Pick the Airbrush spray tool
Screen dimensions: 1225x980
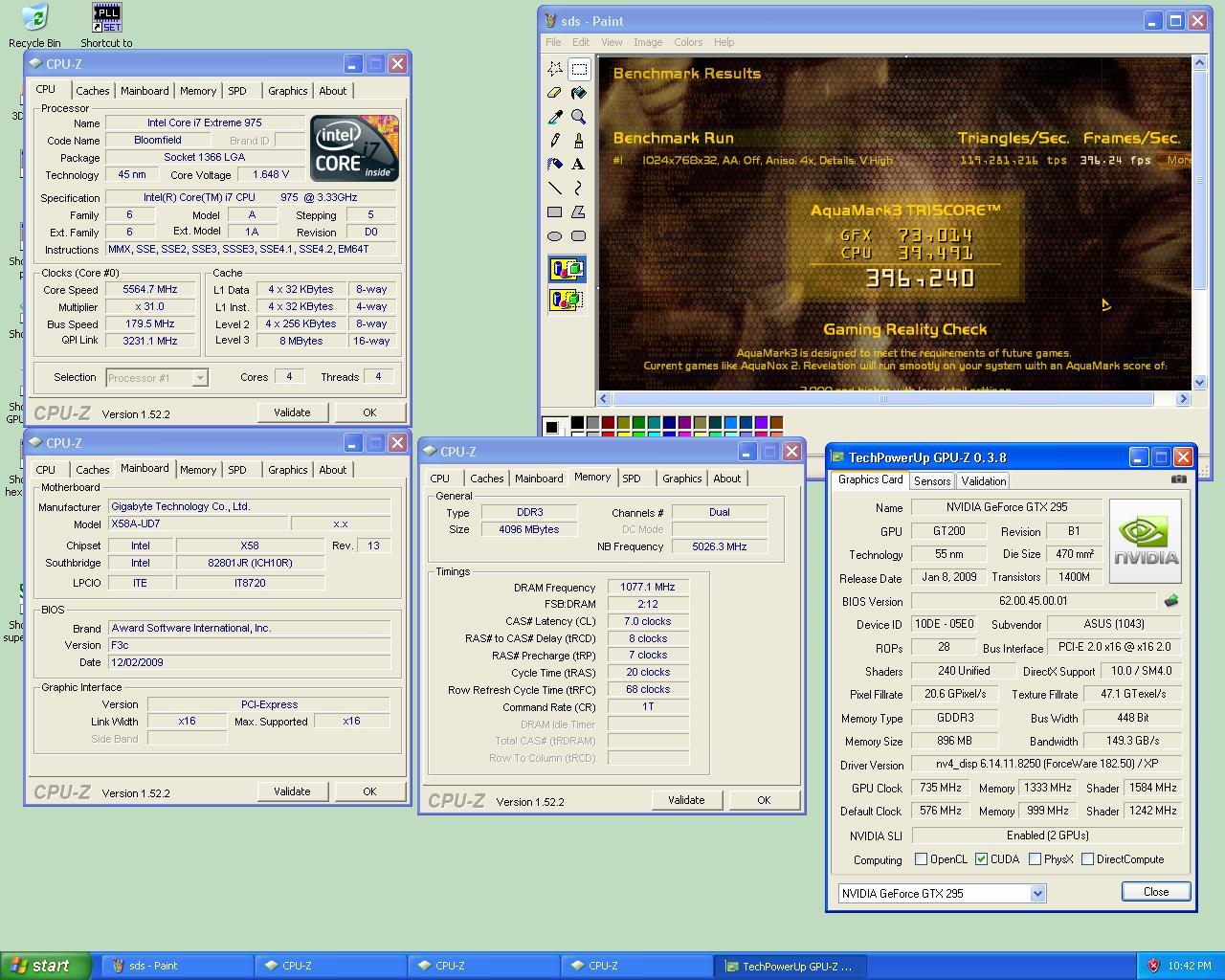555,165
